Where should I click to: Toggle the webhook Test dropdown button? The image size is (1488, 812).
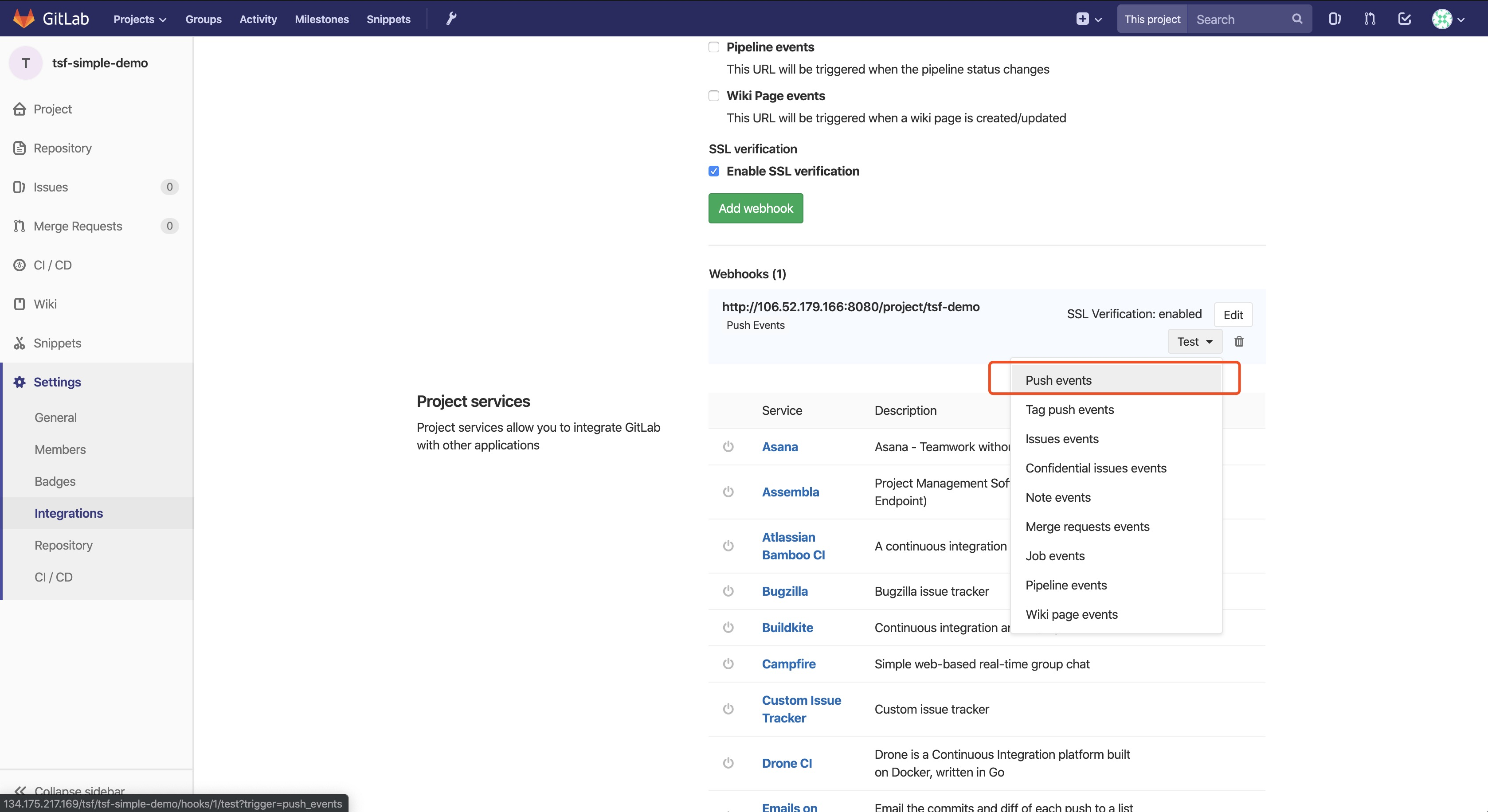point(1194,341)
